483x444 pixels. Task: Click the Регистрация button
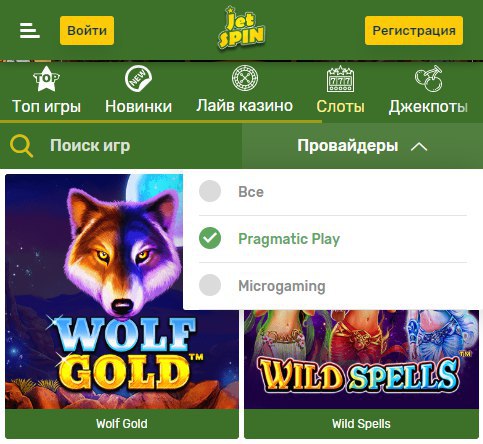point(414,30)
